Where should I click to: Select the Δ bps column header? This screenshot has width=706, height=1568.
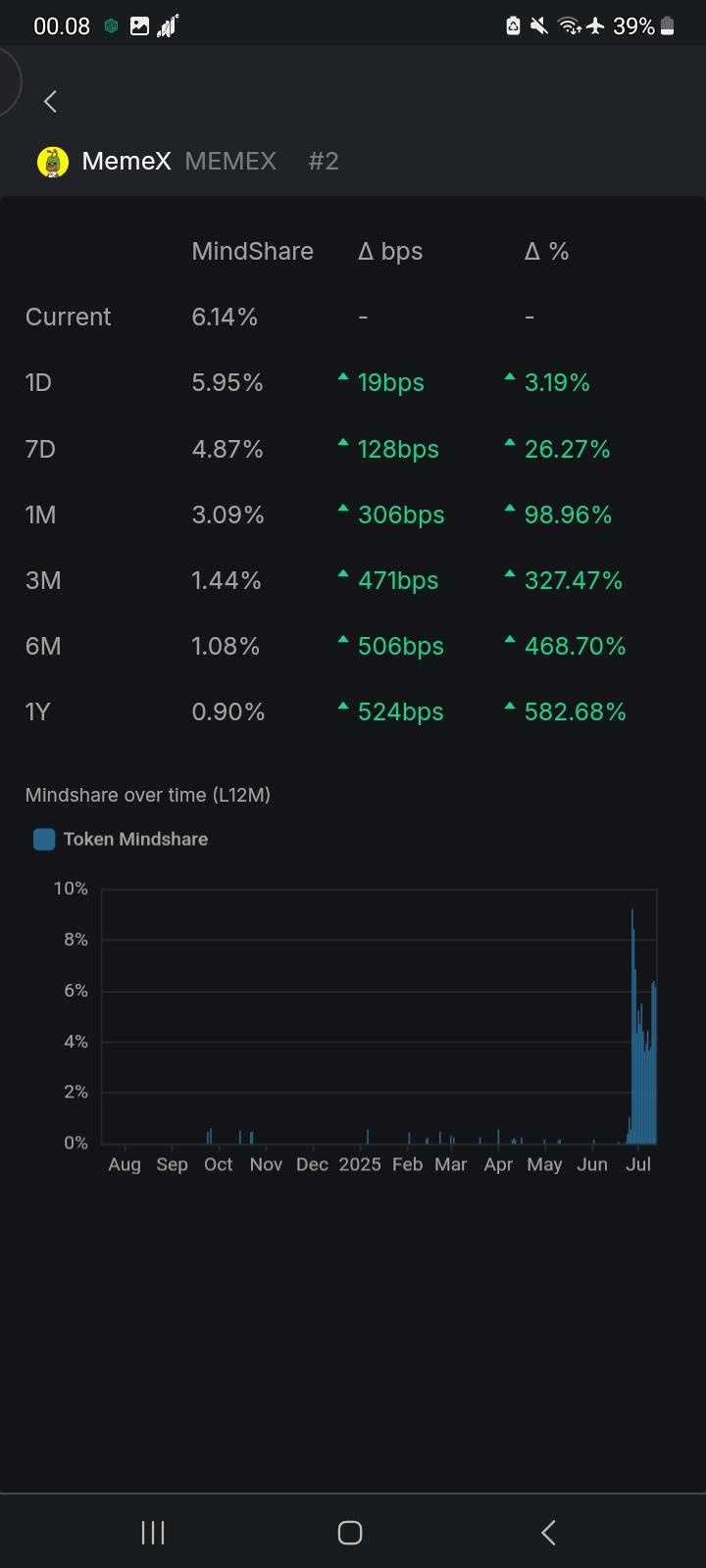pos(390,252)
